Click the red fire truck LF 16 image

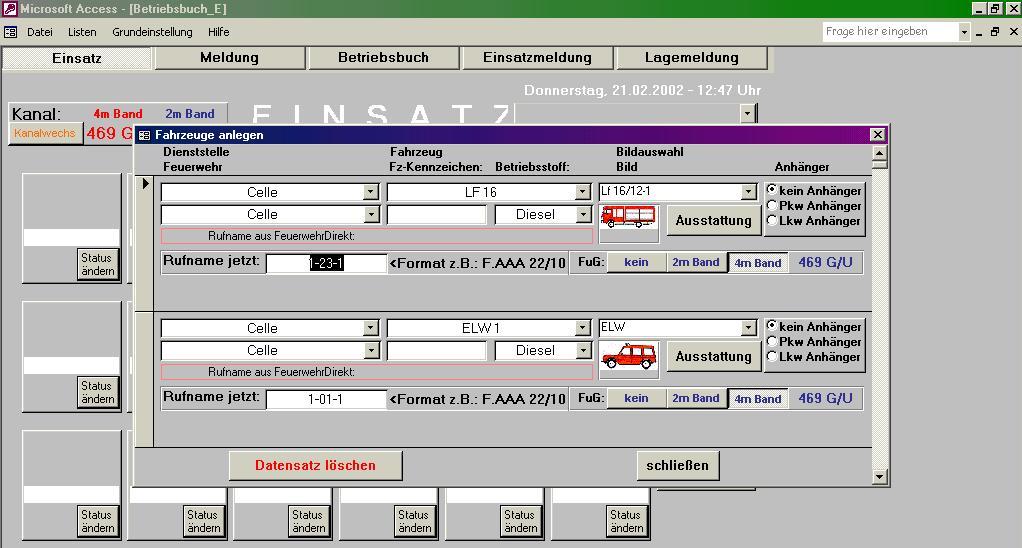click(x=628, y=217)
